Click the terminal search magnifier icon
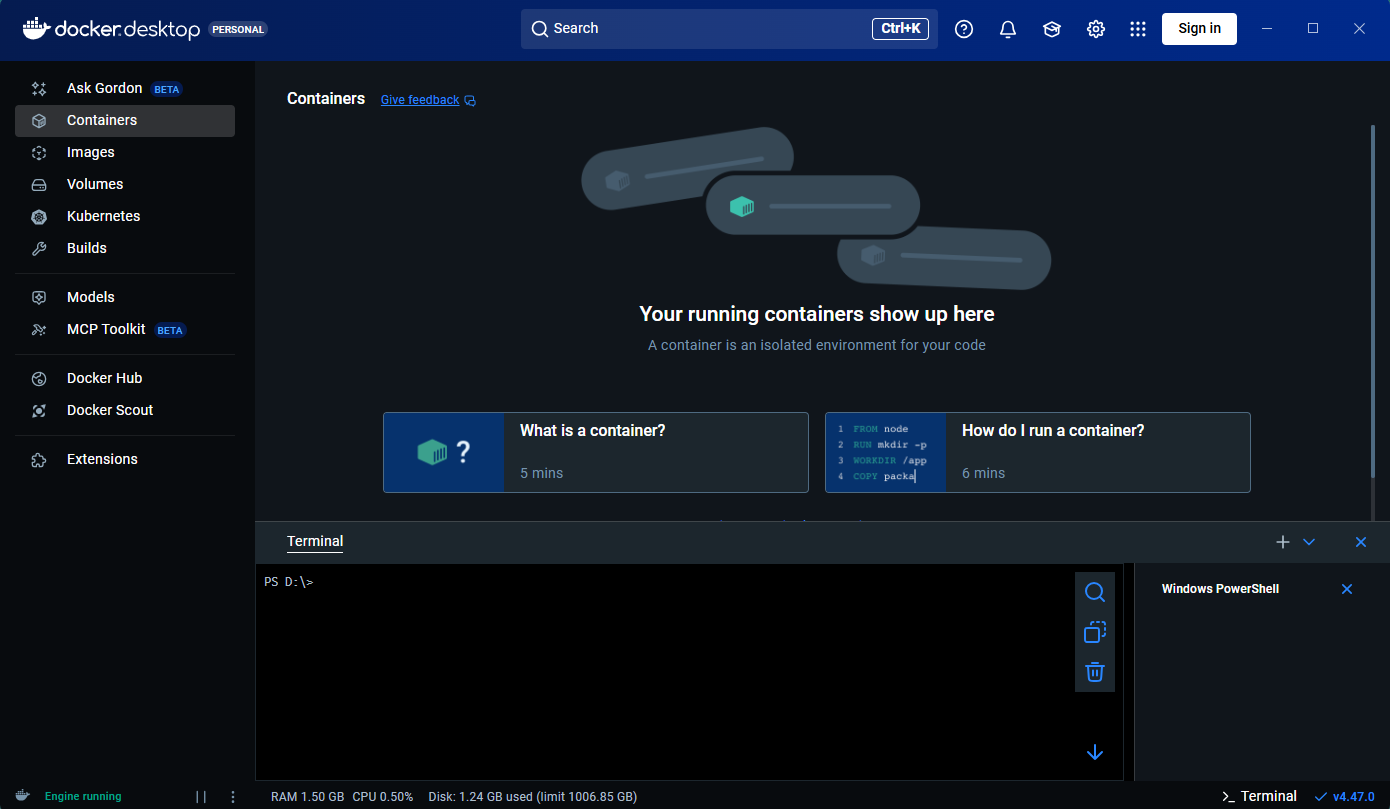The height and width of the screenshot is (809, 1390). point(1095,592)
